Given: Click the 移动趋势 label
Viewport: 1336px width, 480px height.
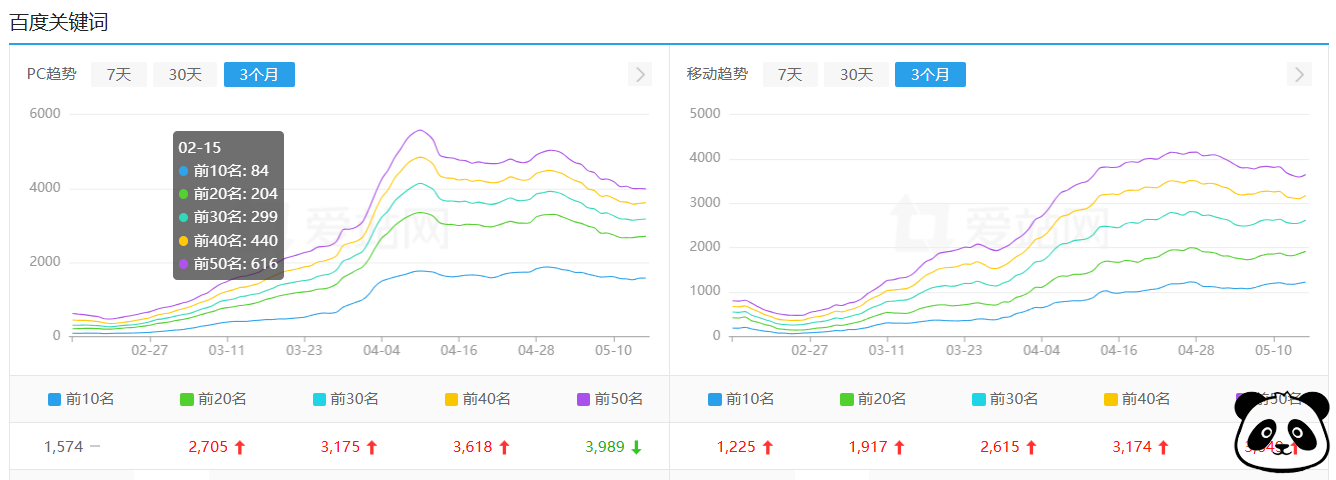Looking at the screenshot, I should (717, 74).
